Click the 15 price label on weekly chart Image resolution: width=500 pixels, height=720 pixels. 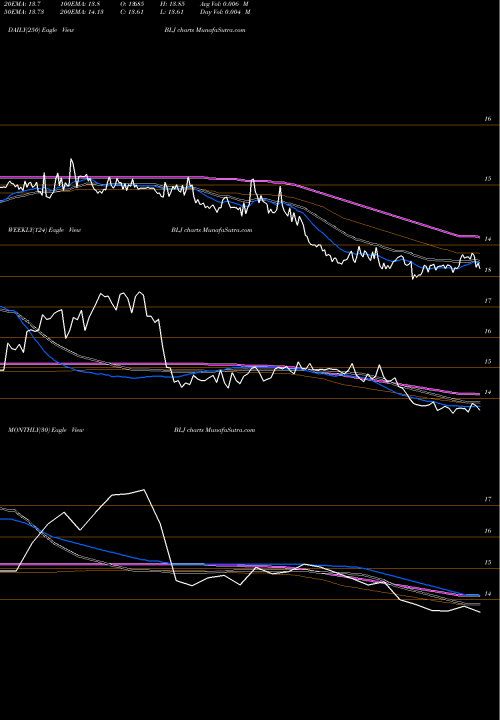[488, 361]
